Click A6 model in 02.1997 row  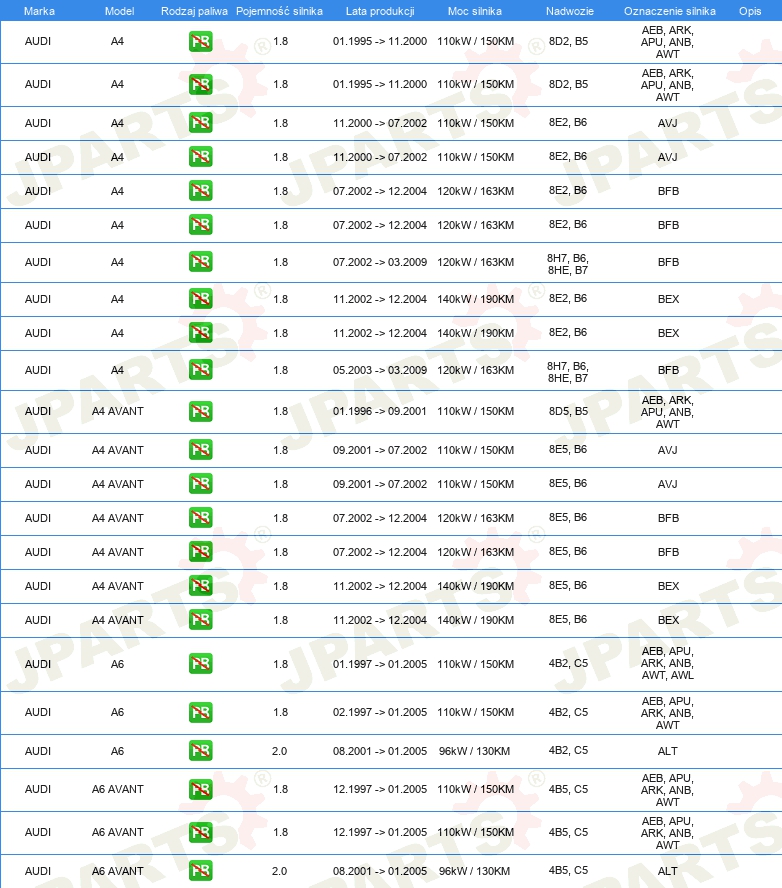[117, 712]
